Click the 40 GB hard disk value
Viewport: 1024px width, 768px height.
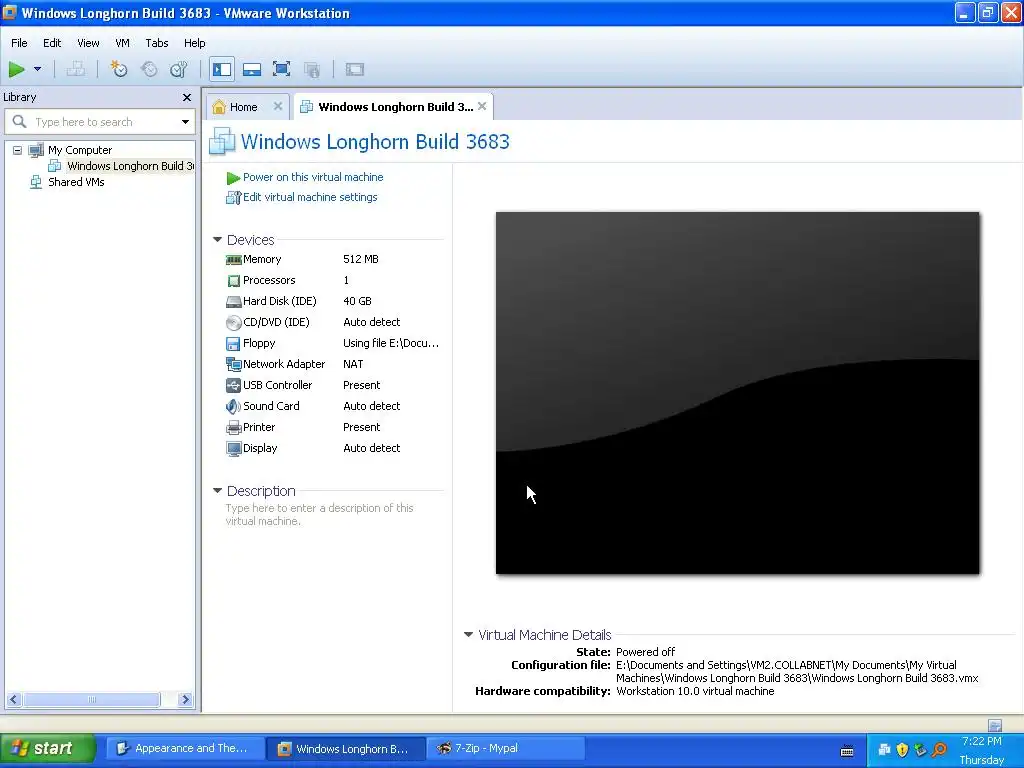pos(357,301)
